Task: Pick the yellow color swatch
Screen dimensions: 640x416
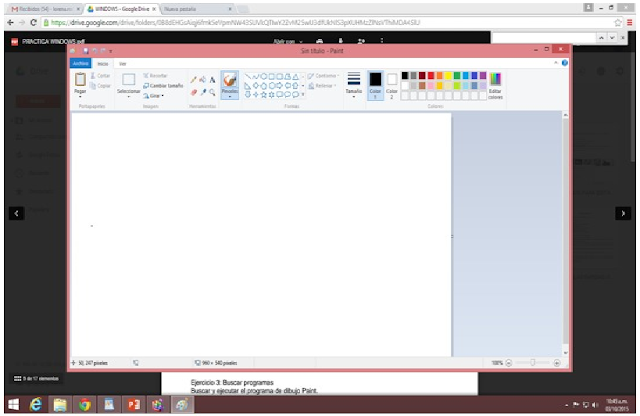Action: tap(448, 76)
